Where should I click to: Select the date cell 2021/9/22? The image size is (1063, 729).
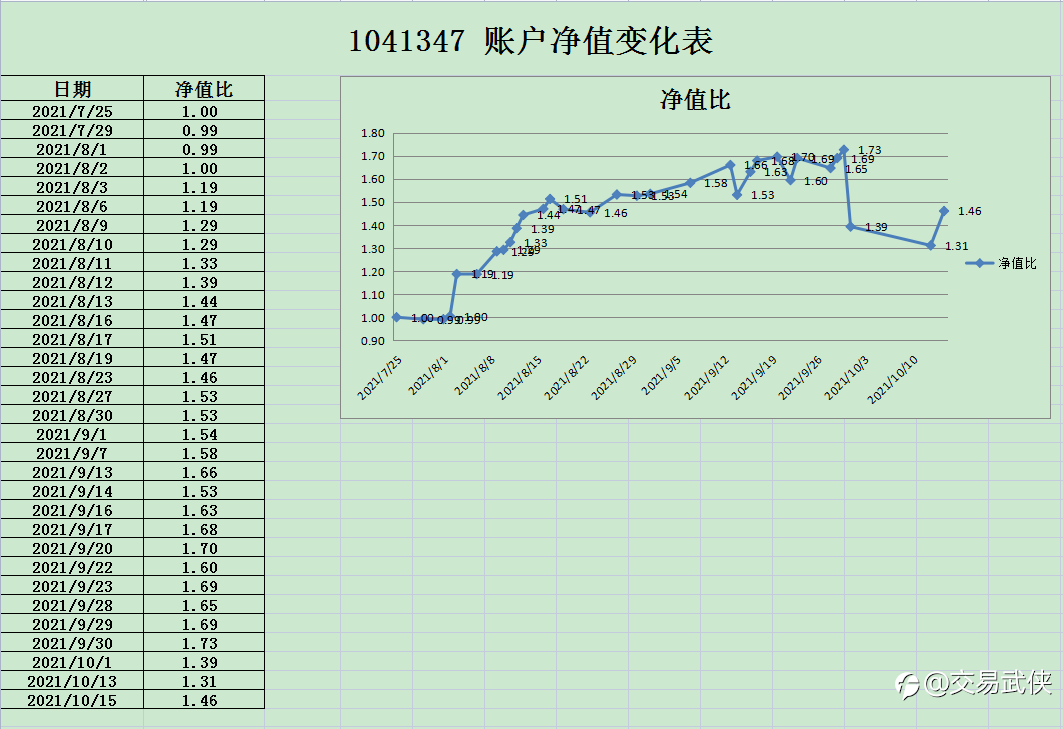point(72,567)
